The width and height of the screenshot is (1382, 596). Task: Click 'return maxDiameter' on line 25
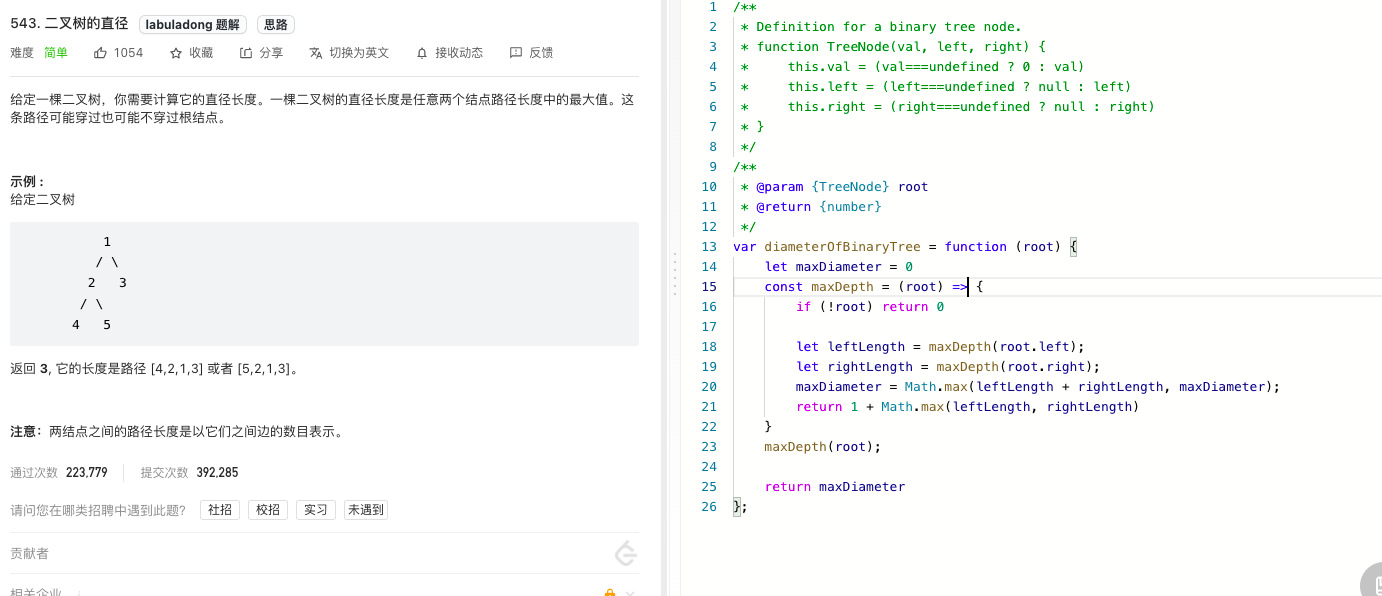coord(835,487)
